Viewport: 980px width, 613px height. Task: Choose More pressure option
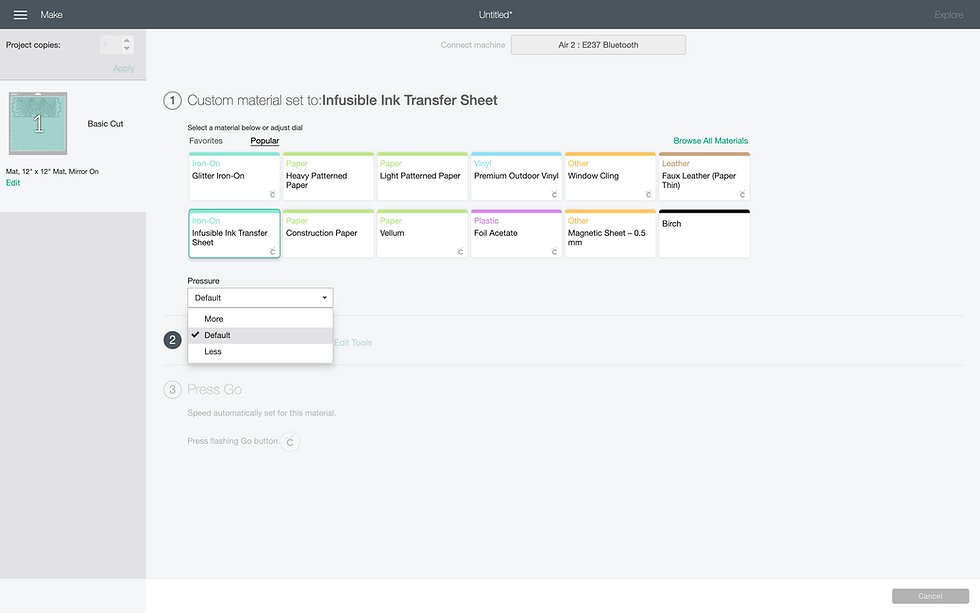tap(260, 319)
